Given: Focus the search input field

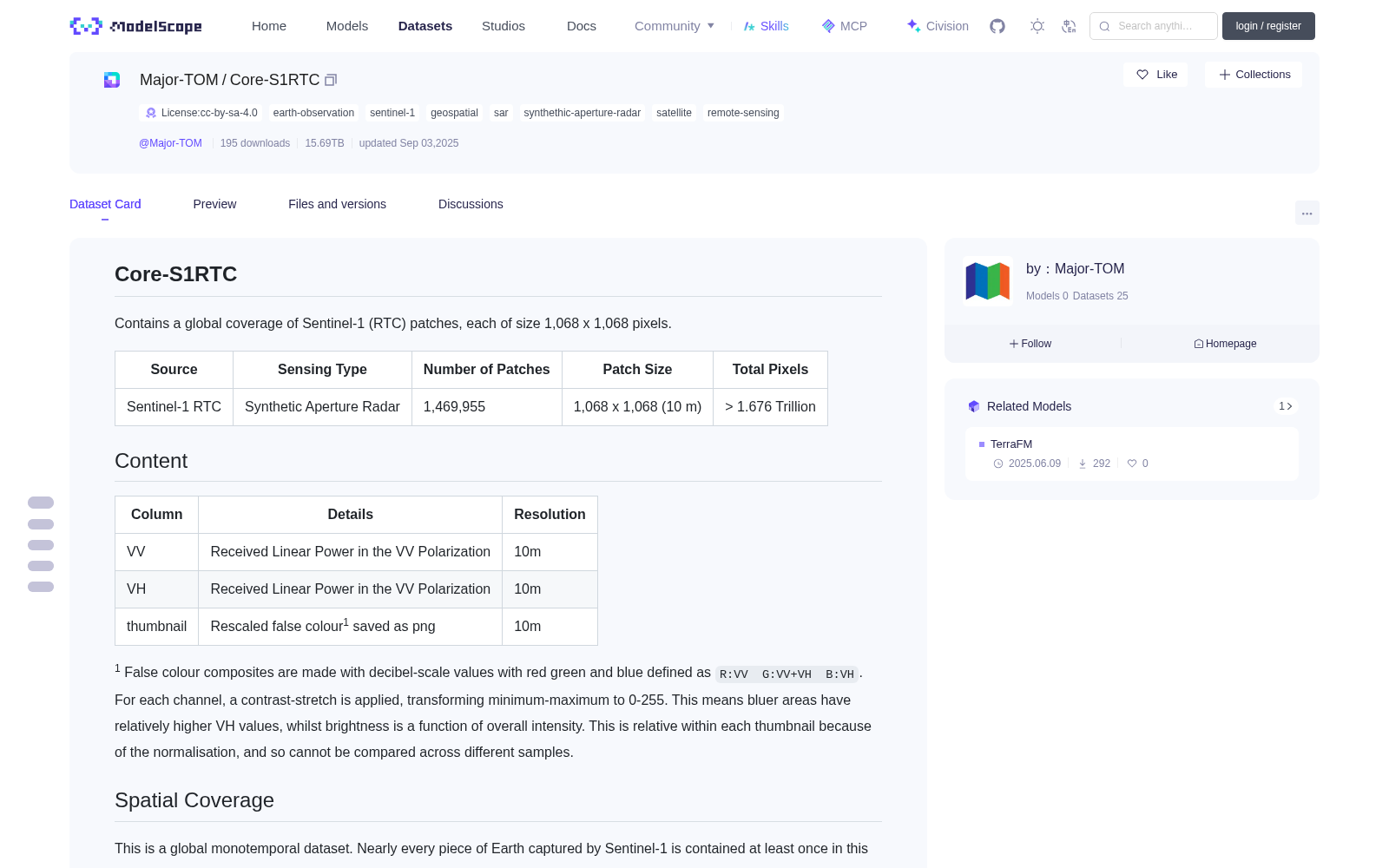Looking at the screenshot, I should (1154, 26).
